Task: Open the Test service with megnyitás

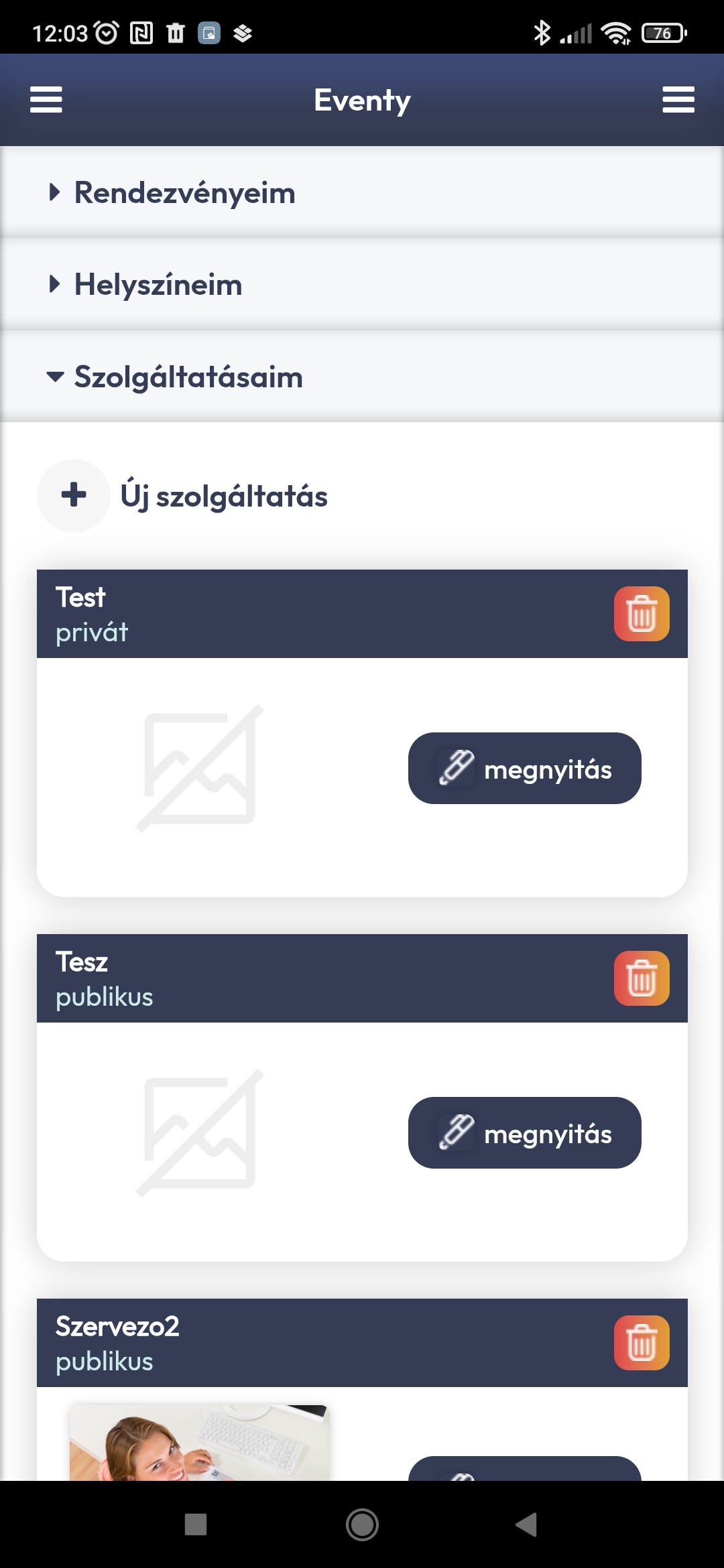Action: (x=524, y=769)
